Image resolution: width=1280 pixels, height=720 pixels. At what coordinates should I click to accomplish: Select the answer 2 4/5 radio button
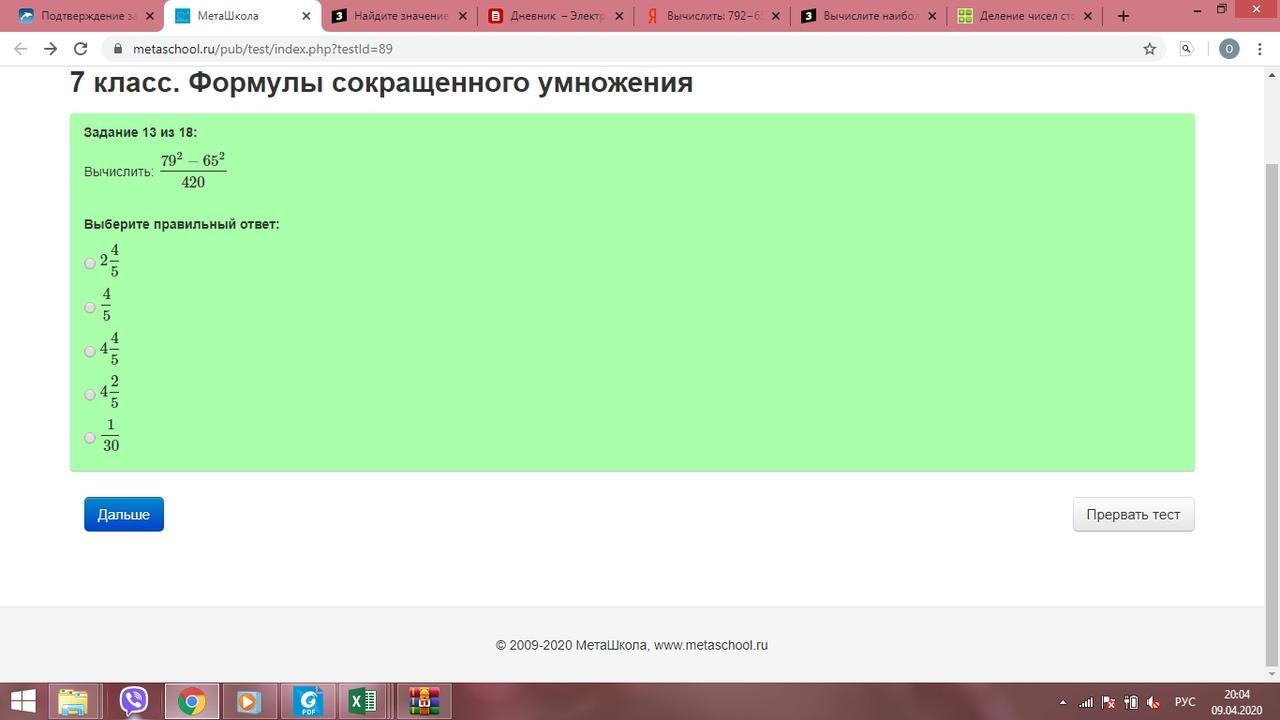[90, 263]
